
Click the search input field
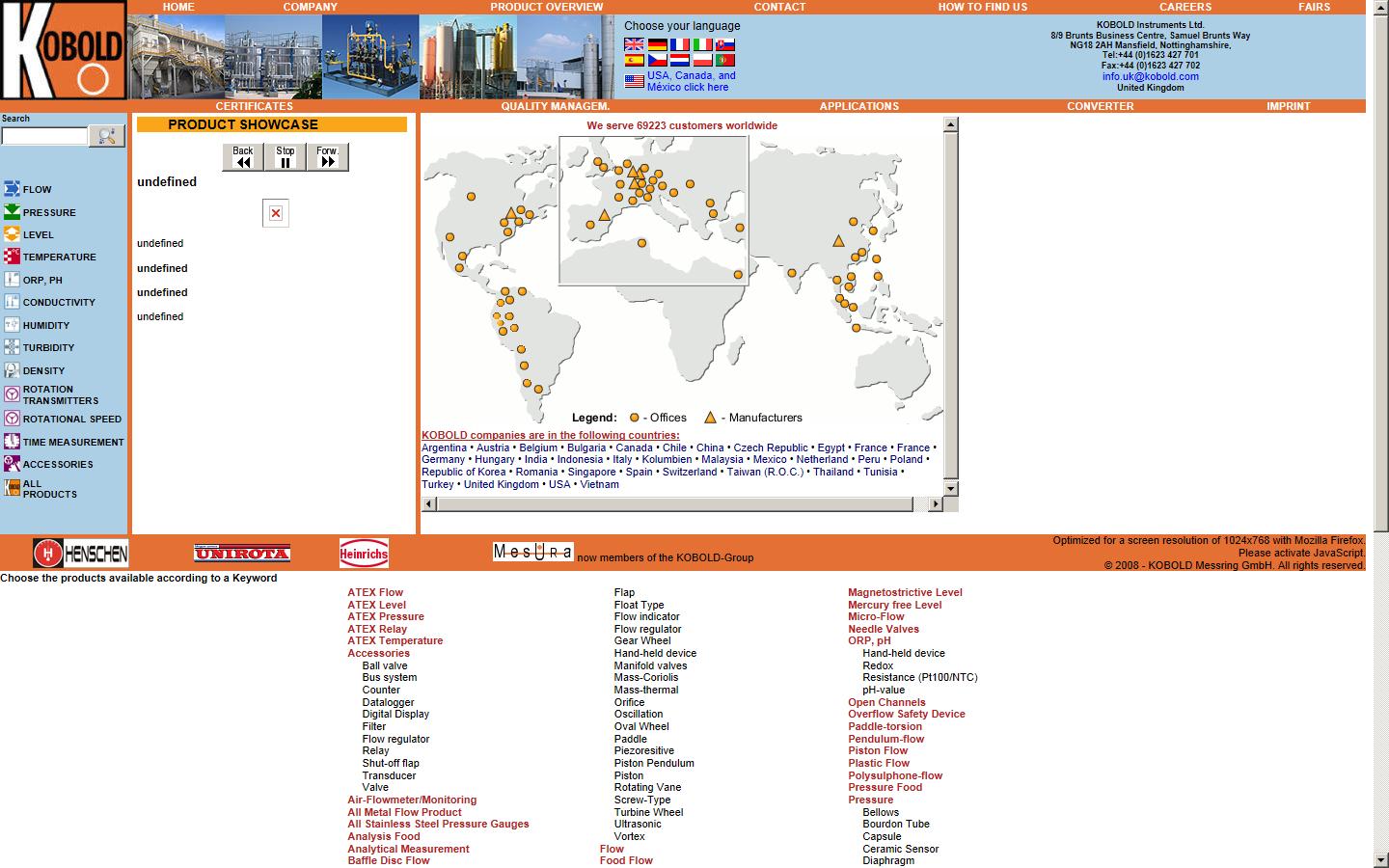coord(44,137)
